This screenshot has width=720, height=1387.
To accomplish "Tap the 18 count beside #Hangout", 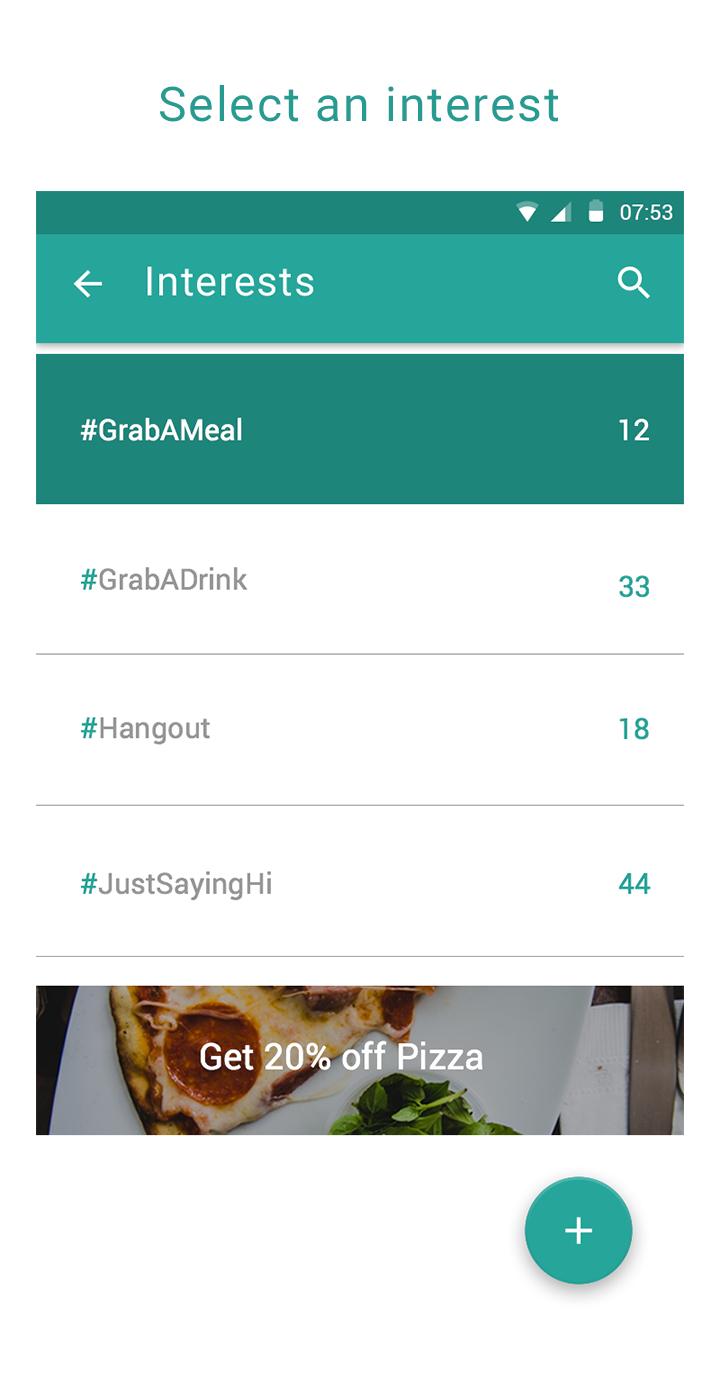I will (634, 729).
